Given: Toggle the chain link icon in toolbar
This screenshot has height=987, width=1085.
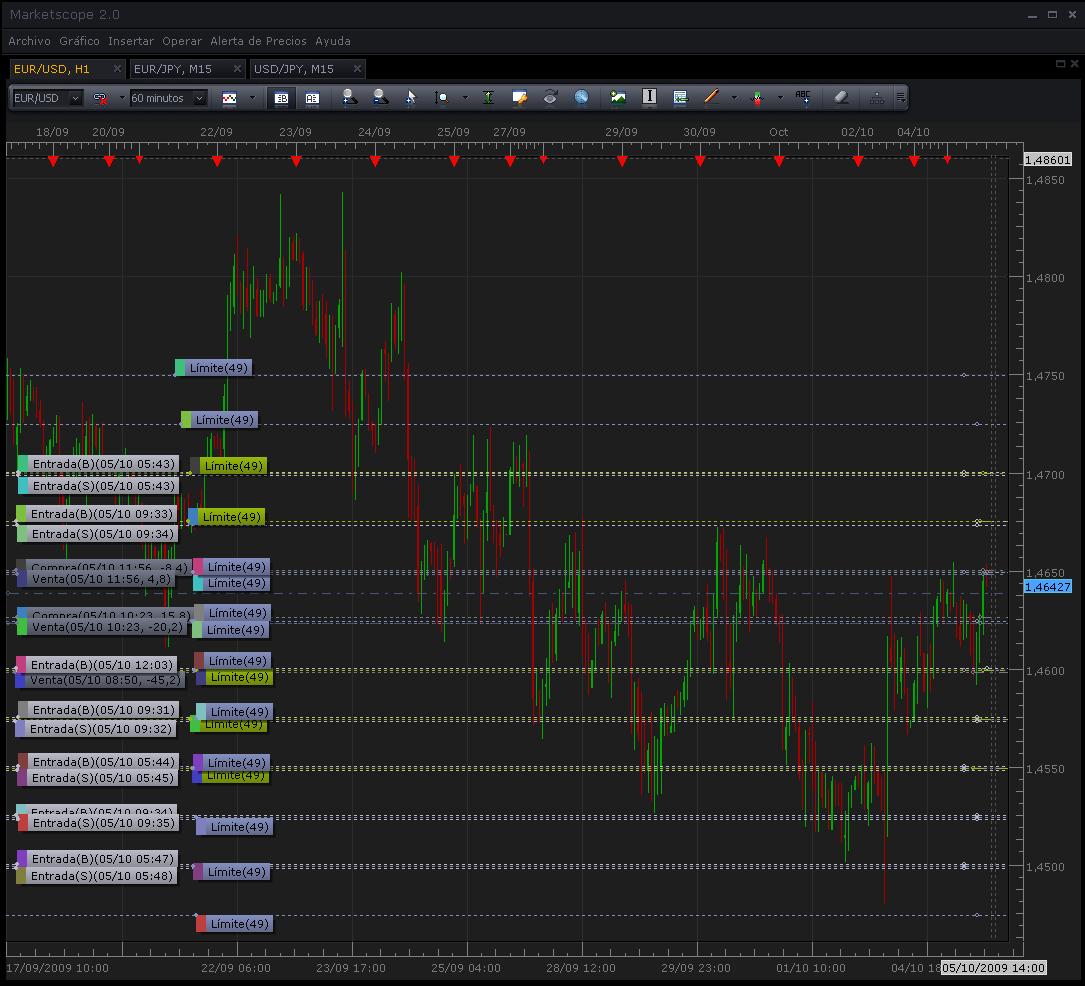Looking at the screenshot, I should 100,98.
